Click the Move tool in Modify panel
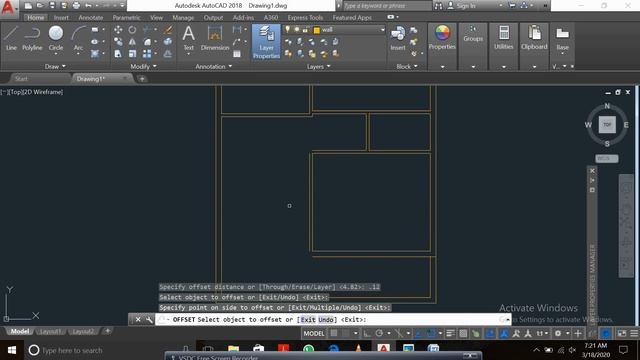 (x=118, y=30)
